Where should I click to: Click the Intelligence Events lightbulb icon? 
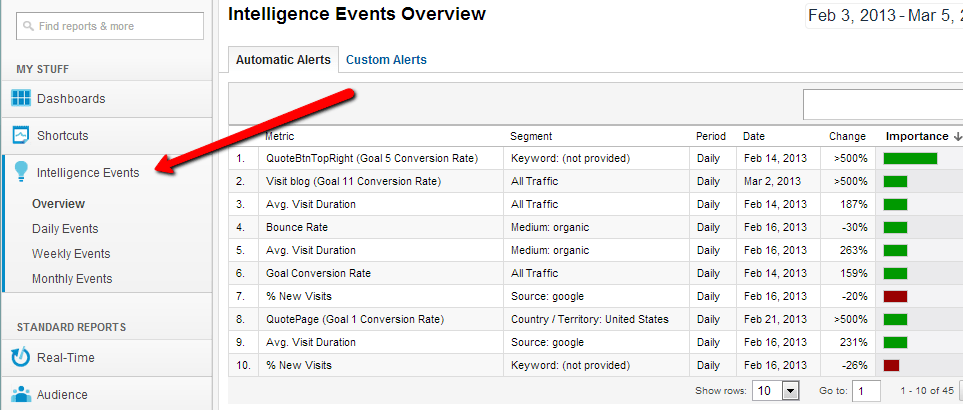coord(21,172)
